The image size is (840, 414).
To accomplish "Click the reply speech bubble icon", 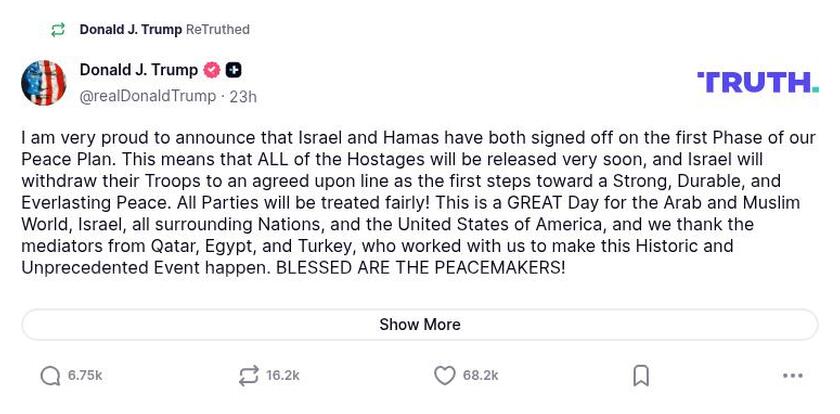I will pos(50,376).
